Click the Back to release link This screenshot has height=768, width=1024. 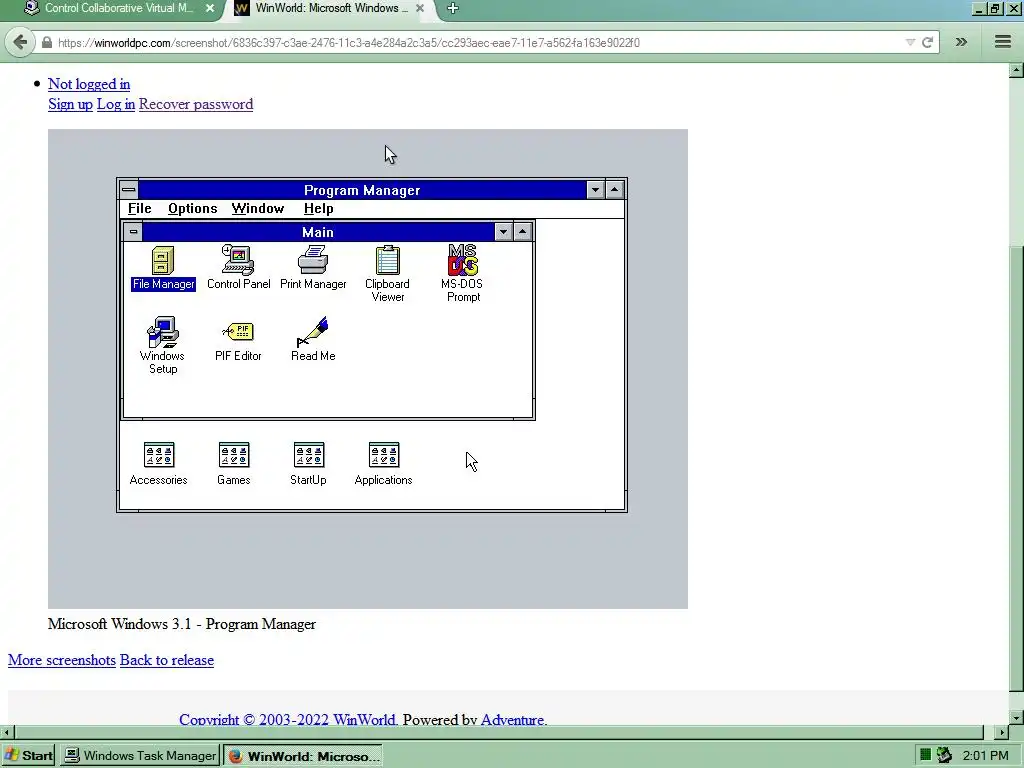point(167,660)
